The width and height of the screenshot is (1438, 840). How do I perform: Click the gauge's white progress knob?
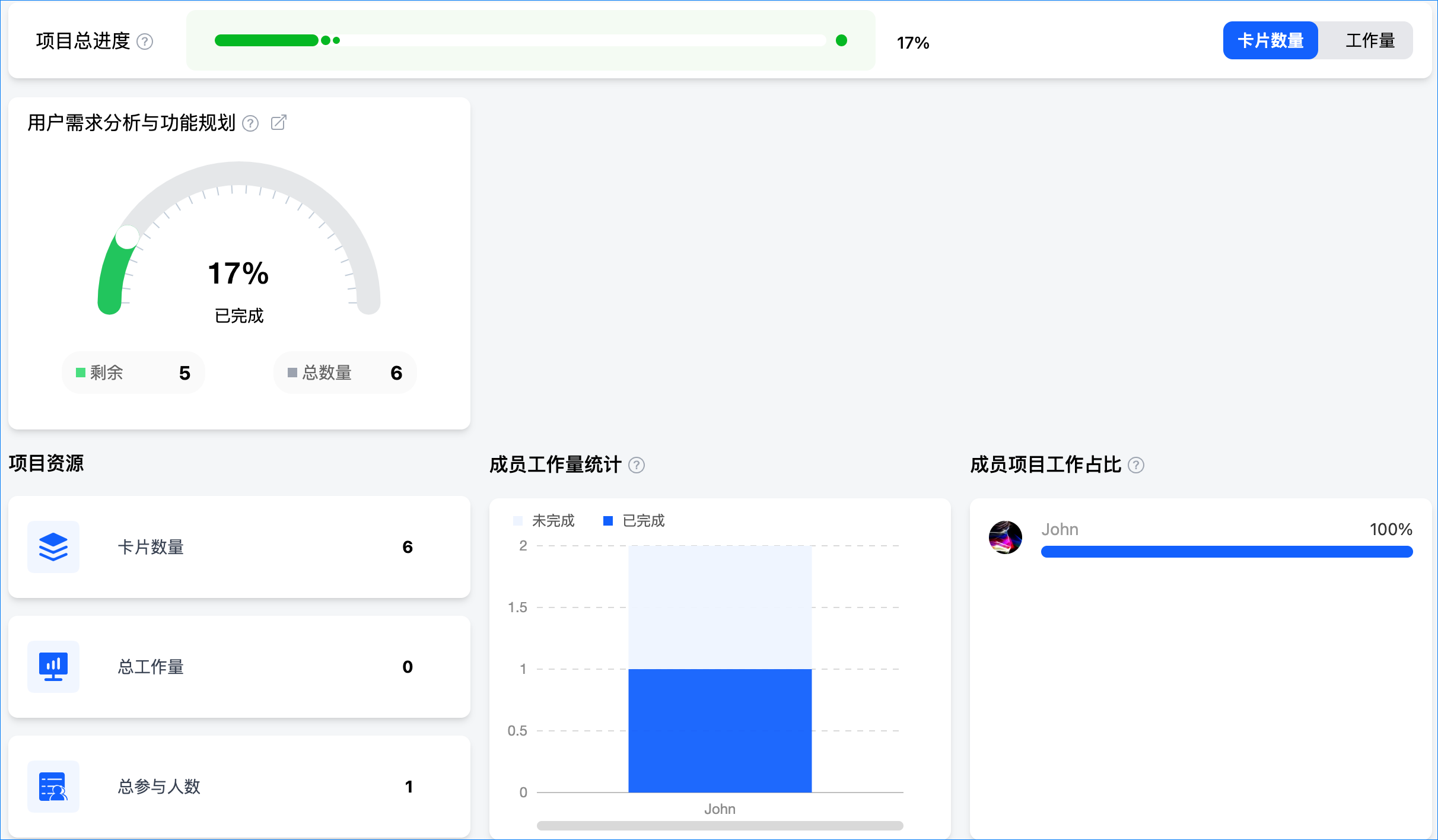(127, 237)
